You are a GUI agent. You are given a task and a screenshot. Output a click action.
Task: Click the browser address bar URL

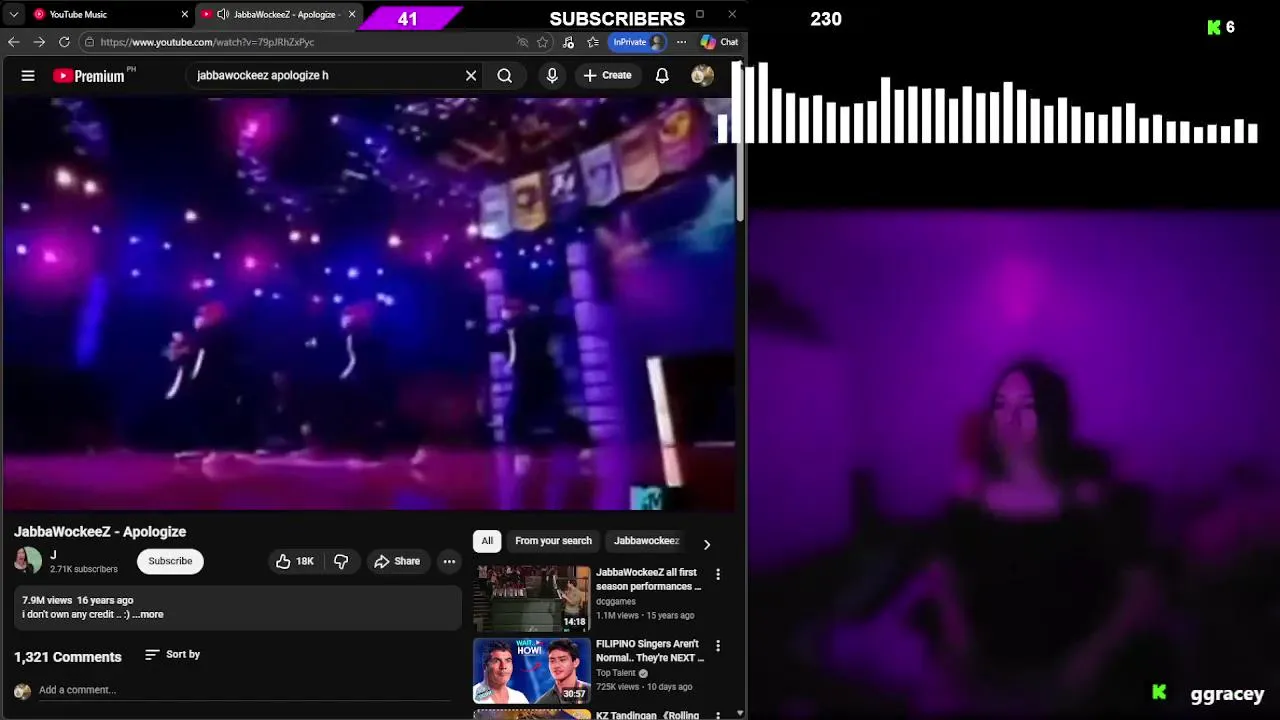pos(207,42)
